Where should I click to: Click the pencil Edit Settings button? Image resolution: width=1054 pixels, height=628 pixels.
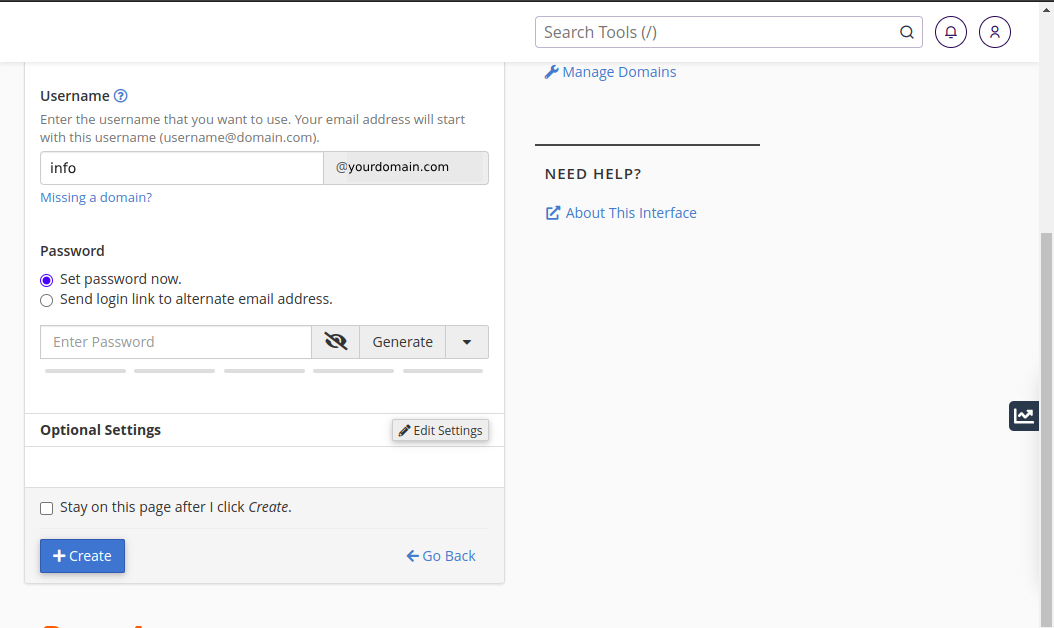pos(440,430)
